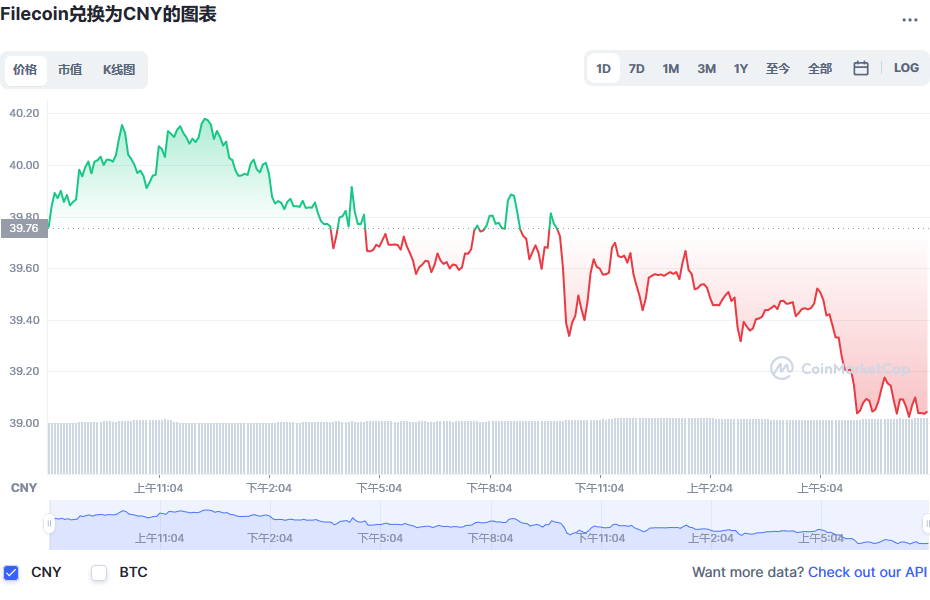
Task: Click the 39.40 y-axis value
Action: (x=24, y=320)
